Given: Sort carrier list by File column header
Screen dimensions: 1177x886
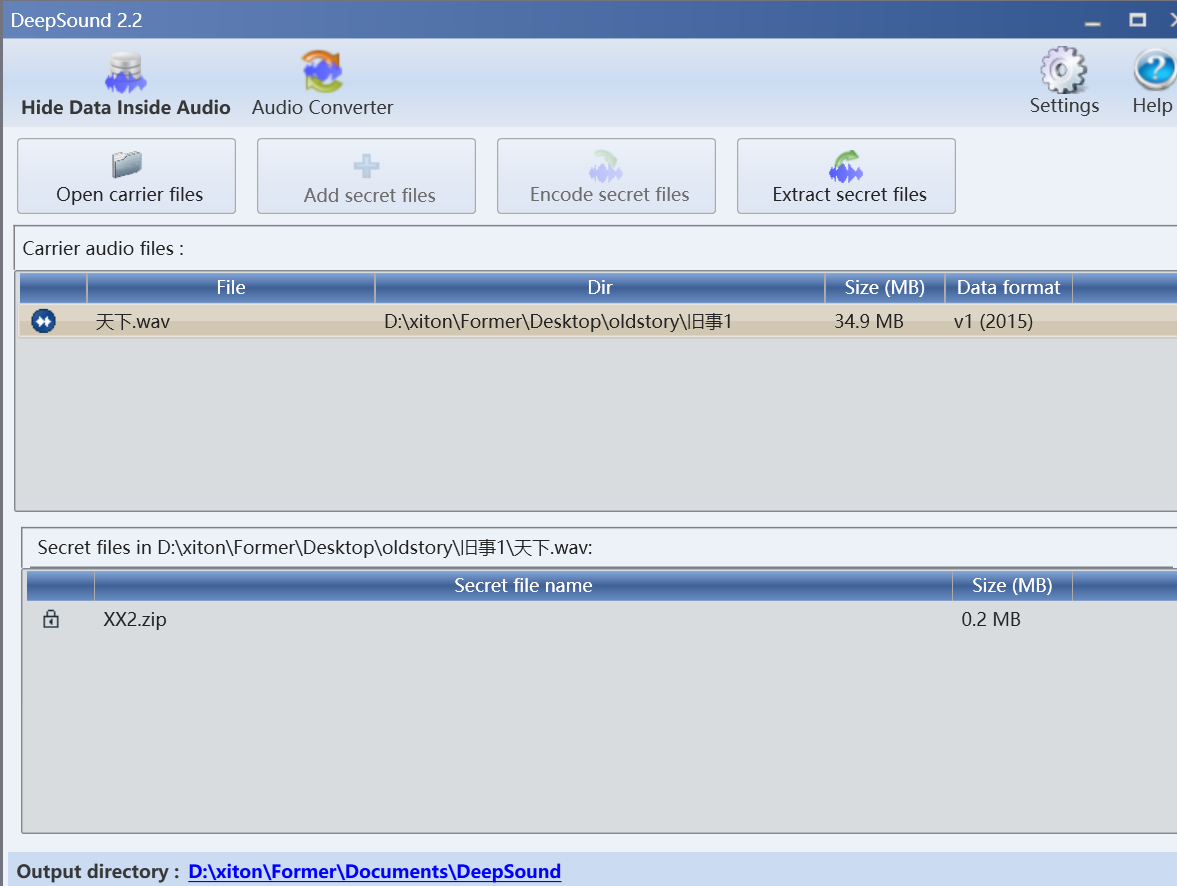Looking at the screenshot, I should coord(231,288).
